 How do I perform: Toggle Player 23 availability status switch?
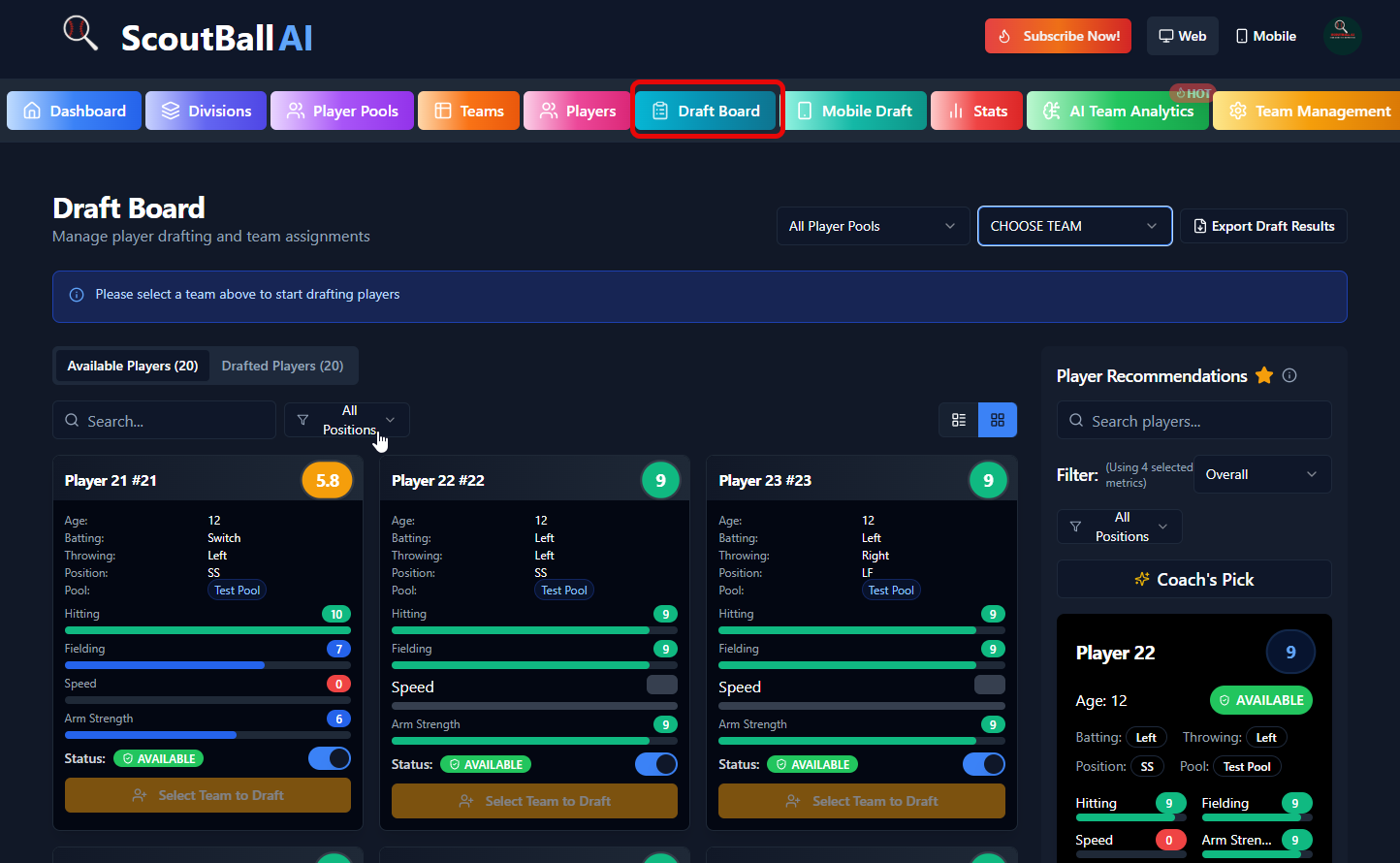[x=984, y=764]
